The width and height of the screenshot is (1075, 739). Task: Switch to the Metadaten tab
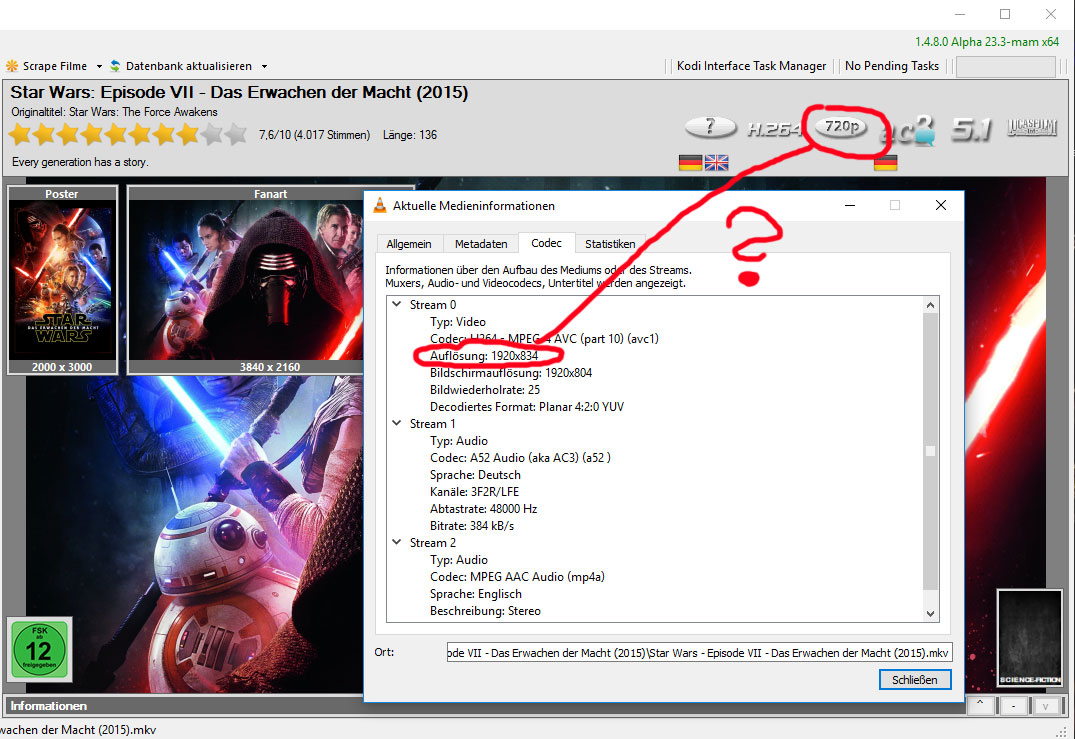(481, 244)
